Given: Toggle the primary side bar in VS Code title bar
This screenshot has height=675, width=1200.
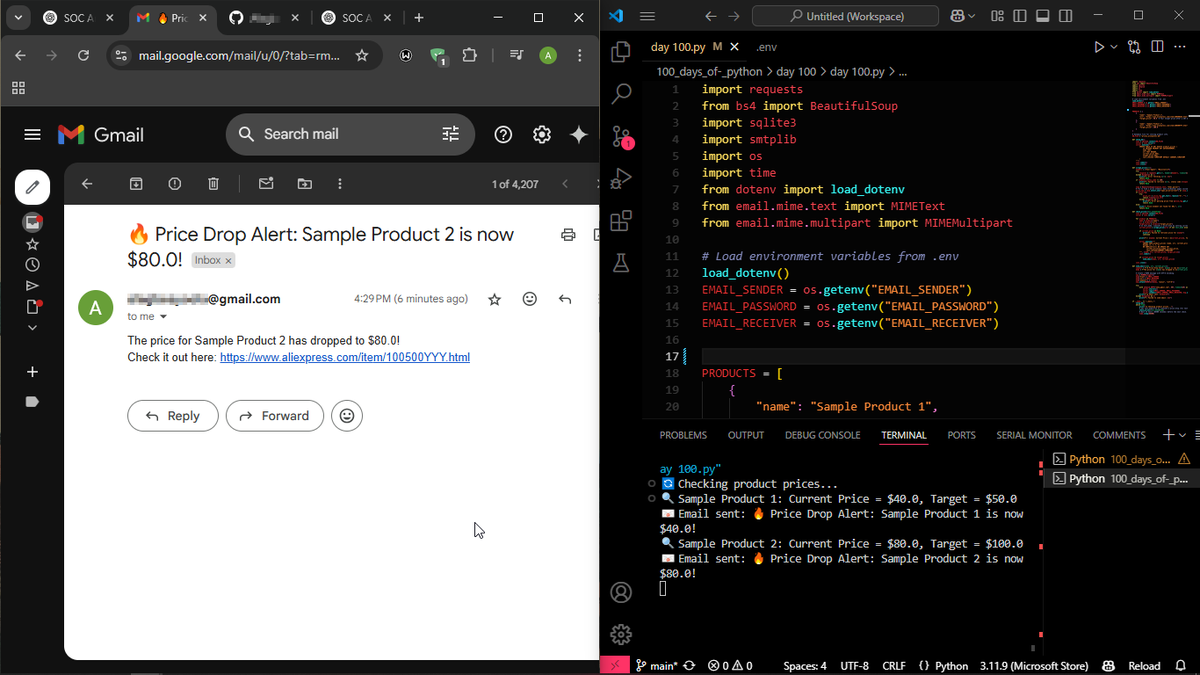Looking at the screenshot, I should pyautogui.click(x=1020, y=16).
